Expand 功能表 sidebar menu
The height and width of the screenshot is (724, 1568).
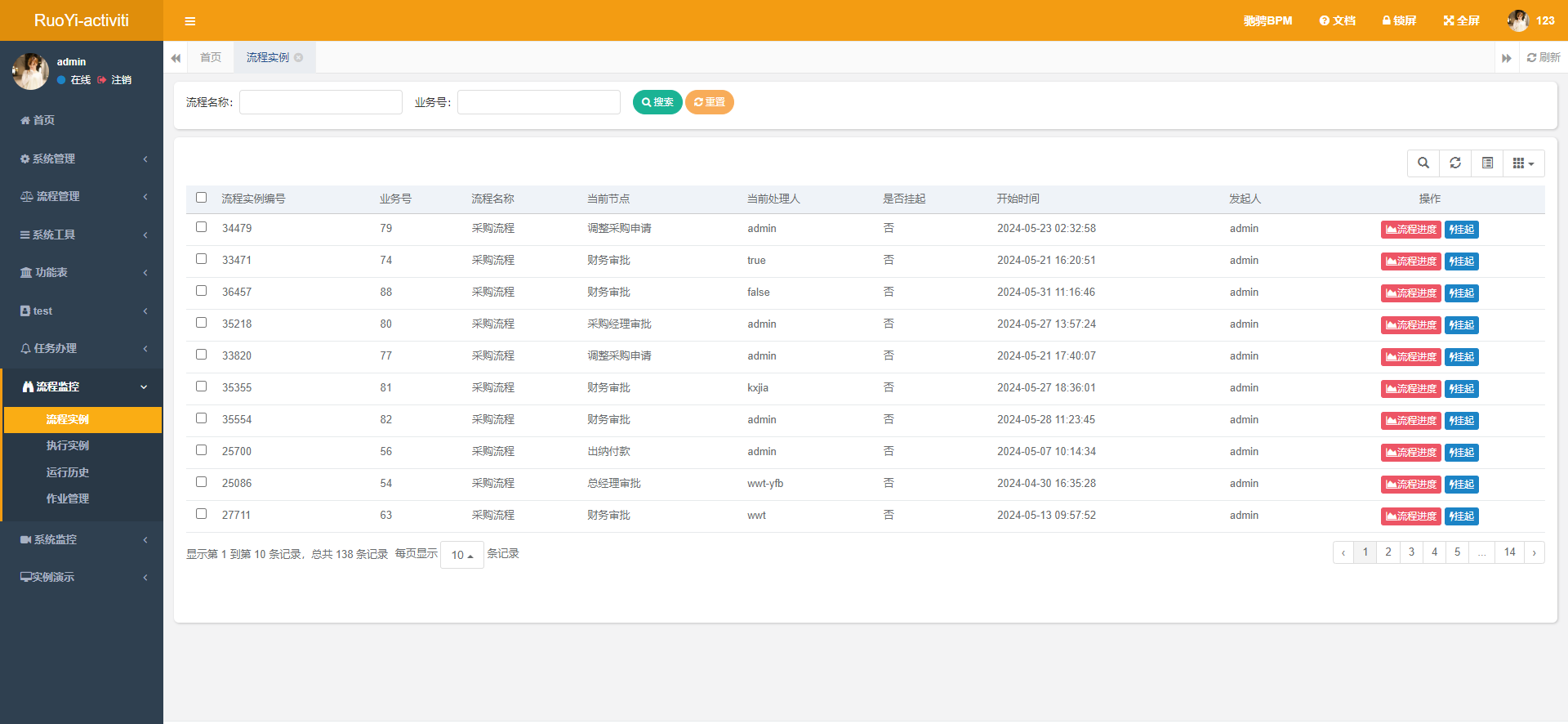click(x=82, y=272)
